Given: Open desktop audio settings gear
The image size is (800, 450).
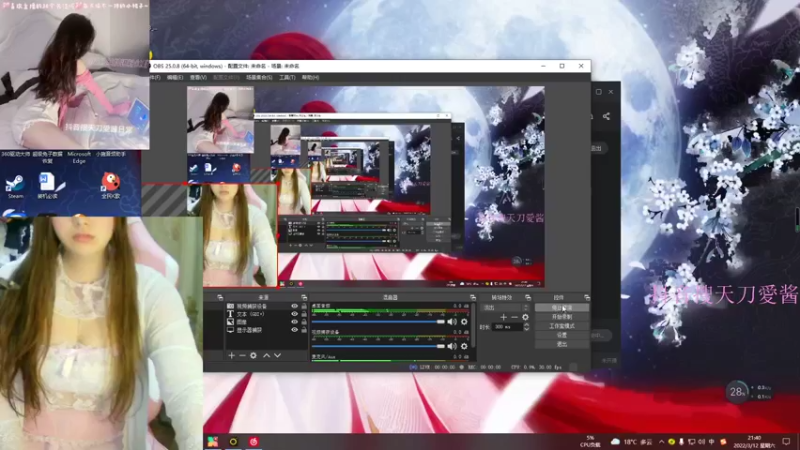Looking at the screenshot, I should 464,321.
